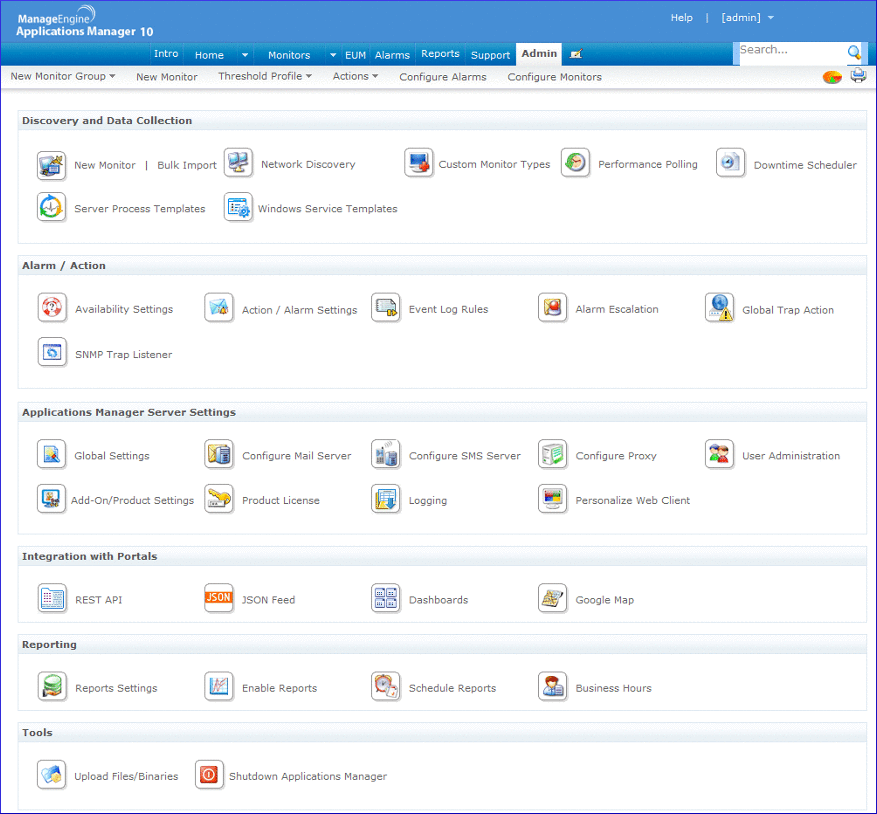
Task: Open the Global Trap Action icon
Action: click(x=719, y=308)
